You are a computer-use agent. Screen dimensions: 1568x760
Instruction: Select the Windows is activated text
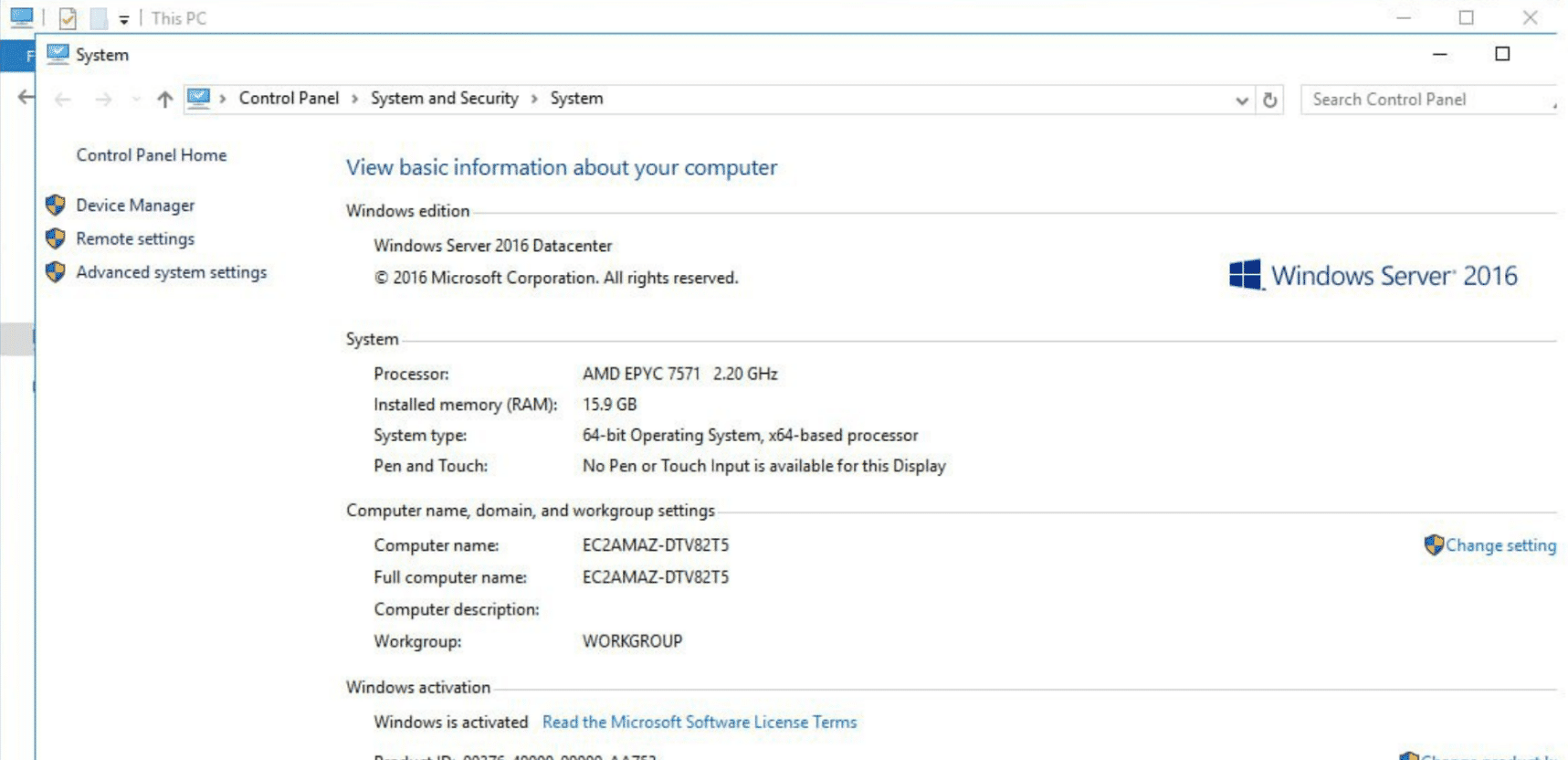point(451,723)
